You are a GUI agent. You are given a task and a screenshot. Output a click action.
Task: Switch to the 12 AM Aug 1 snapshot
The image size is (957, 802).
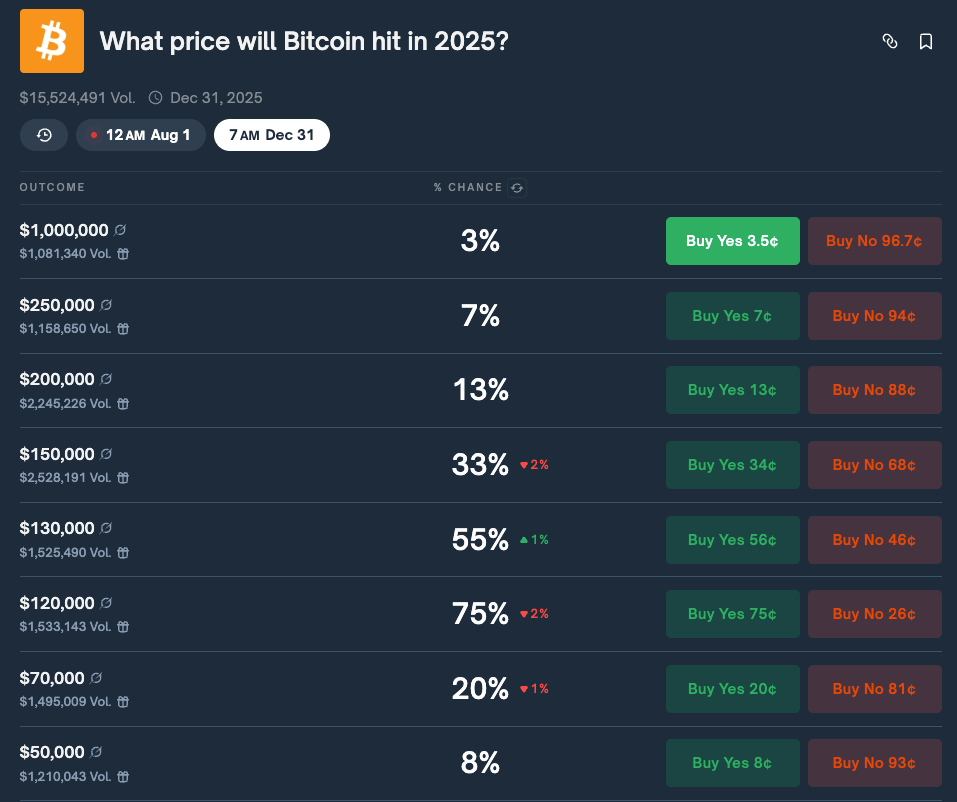click(141, 134)
